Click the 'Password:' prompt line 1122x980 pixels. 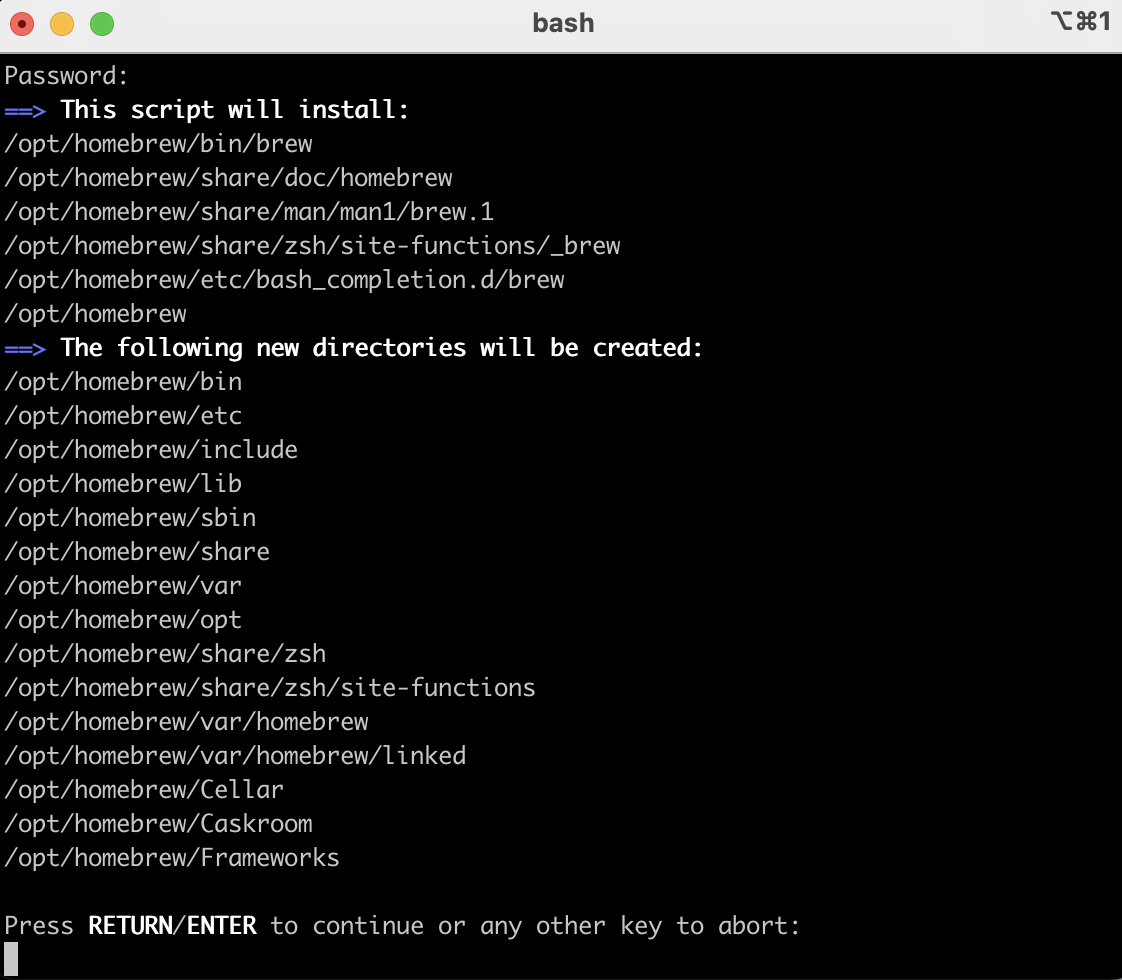67,76
